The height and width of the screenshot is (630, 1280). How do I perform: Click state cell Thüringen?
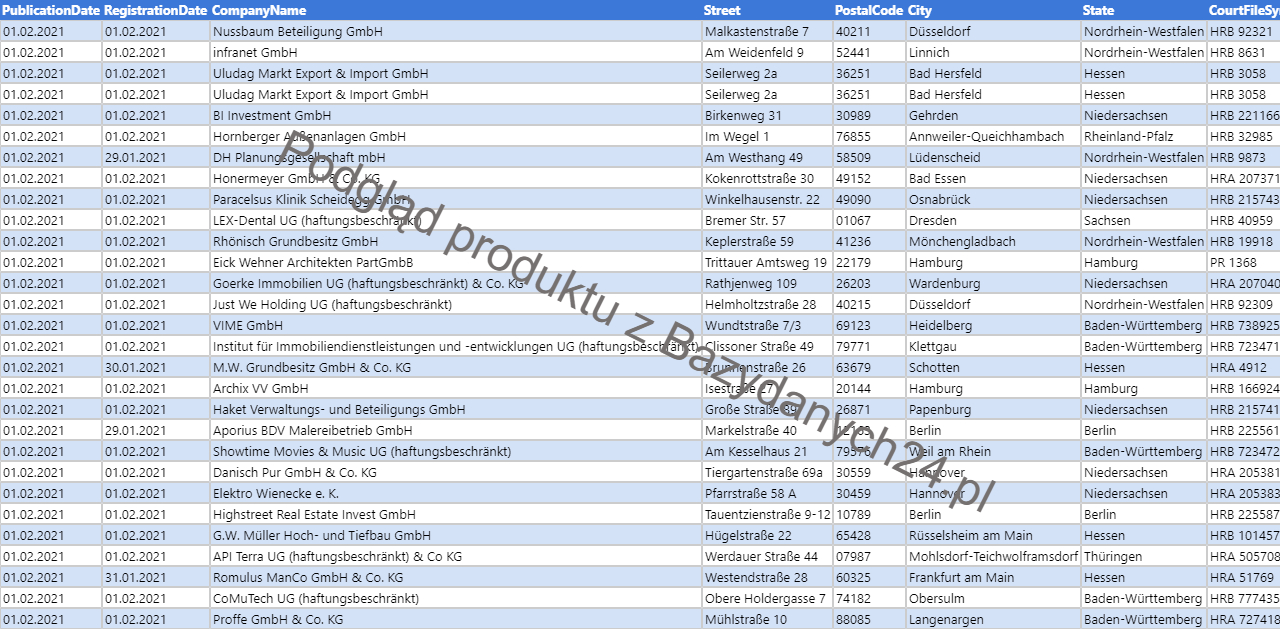point(1143,556)
